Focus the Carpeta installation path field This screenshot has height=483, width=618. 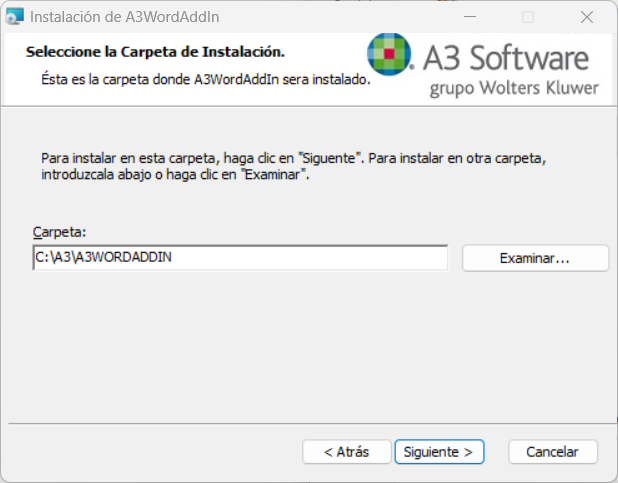240,257
